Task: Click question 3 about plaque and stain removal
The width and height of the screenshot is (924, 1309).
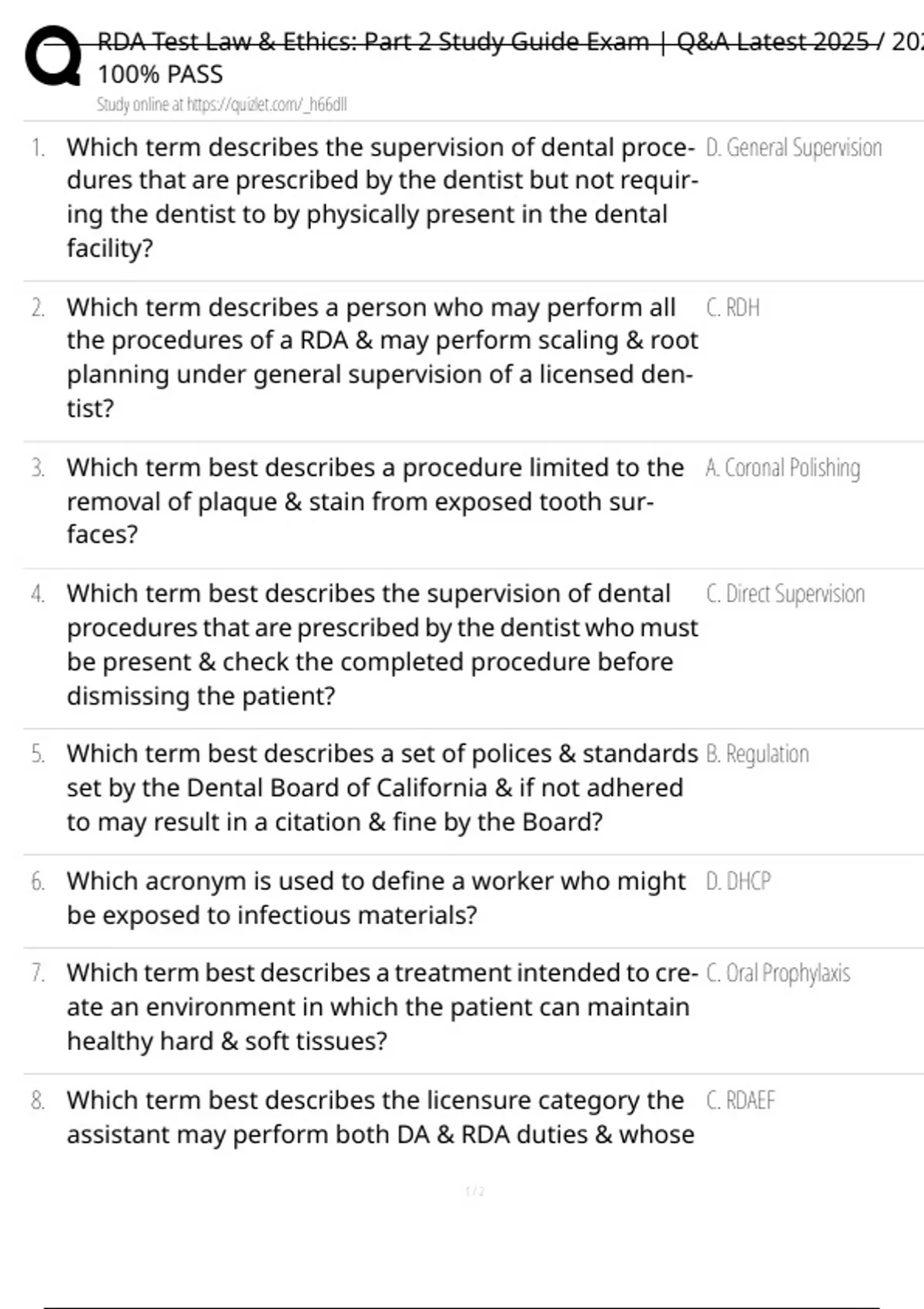Action: (375, 500)
